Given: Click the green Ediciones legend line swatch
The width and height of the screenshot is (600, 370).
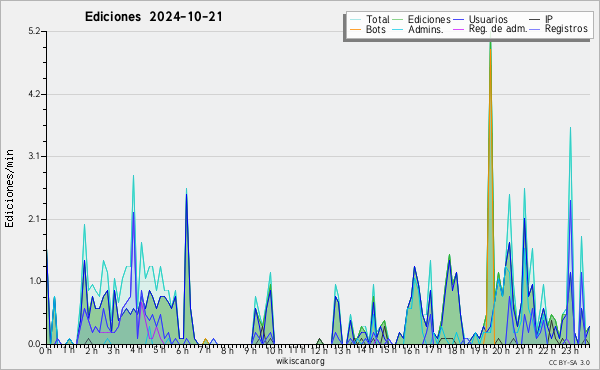Looking at the screenshot, I should (x=398, y=20).
